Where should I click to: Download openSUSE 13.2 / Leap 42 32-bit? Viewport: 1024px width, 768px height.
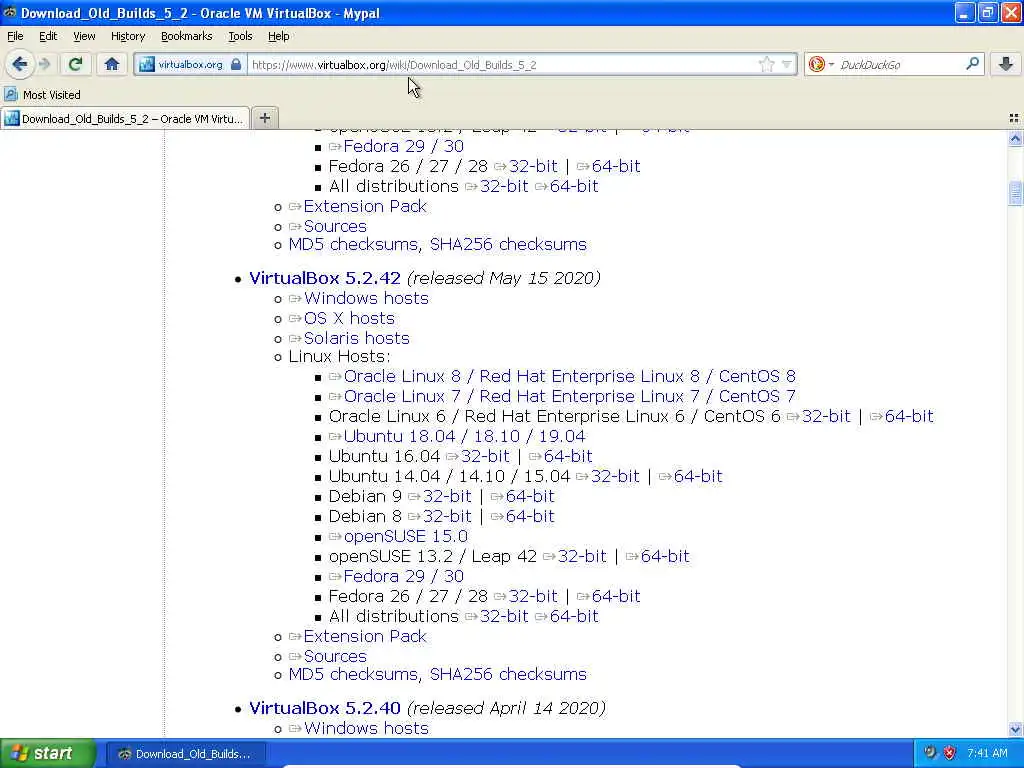coord(582,556)
